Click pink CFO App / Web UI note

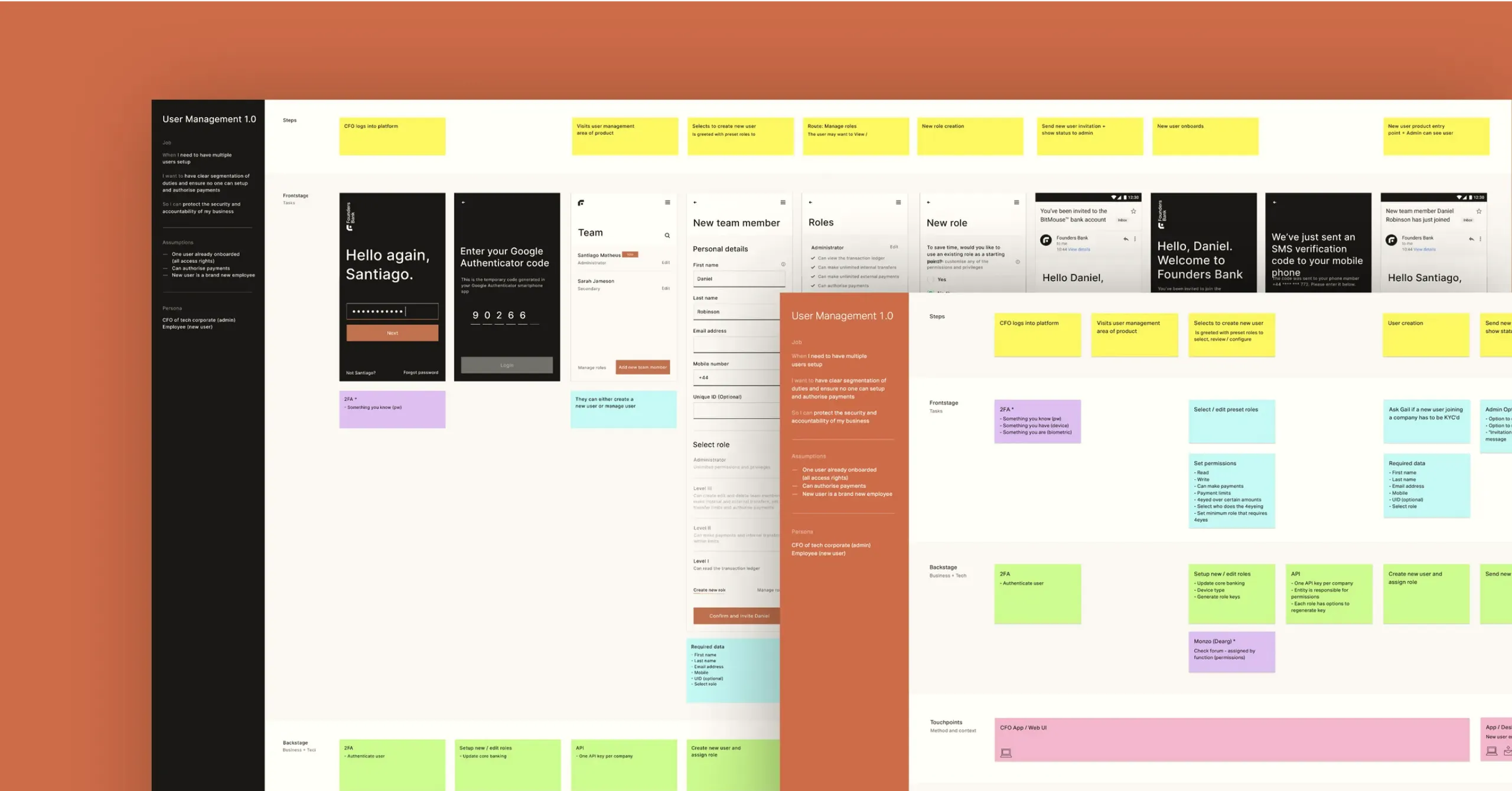coord(1231,740)
